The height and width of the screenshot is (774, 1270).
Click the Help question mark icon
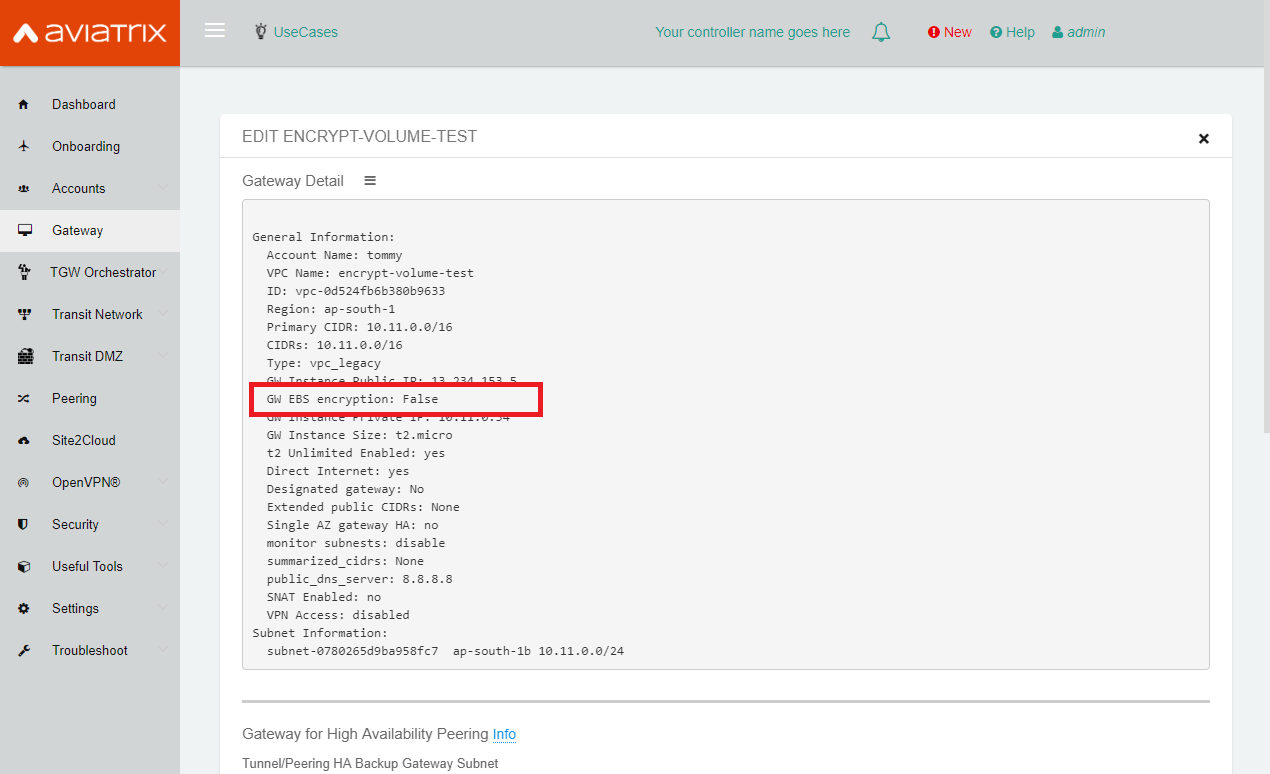995,32
